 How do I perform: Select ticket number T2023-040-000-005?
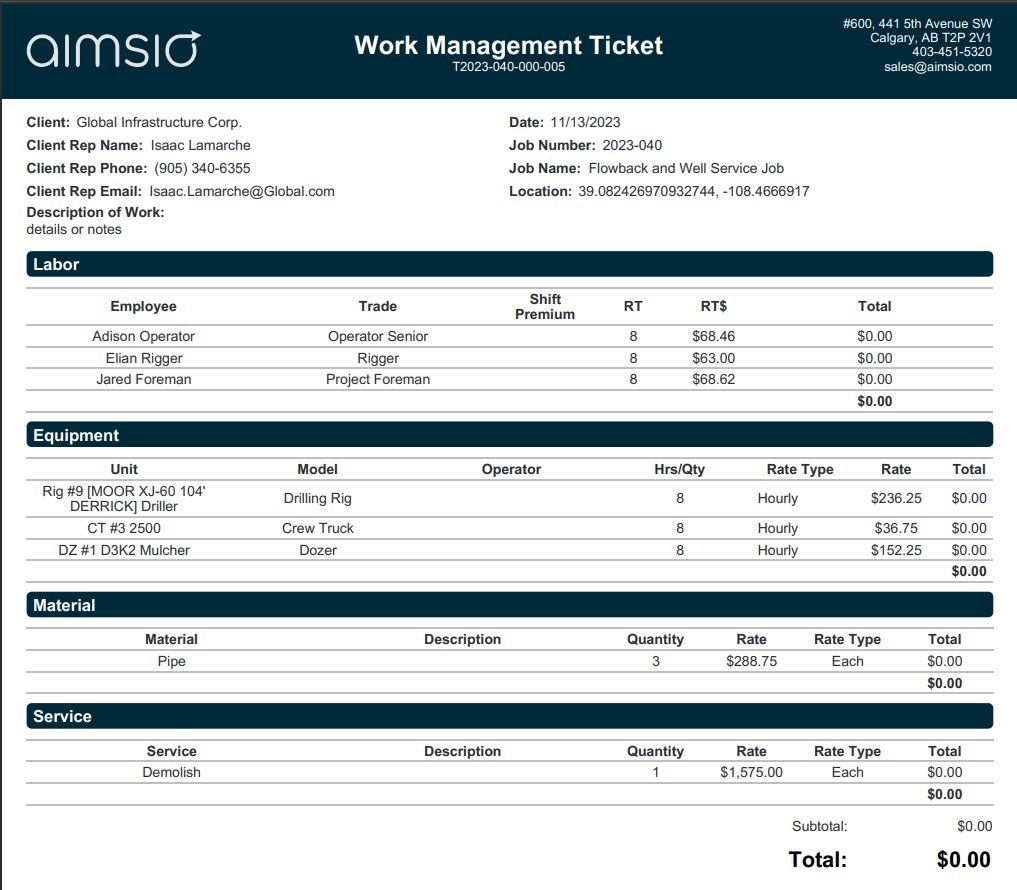508,67
